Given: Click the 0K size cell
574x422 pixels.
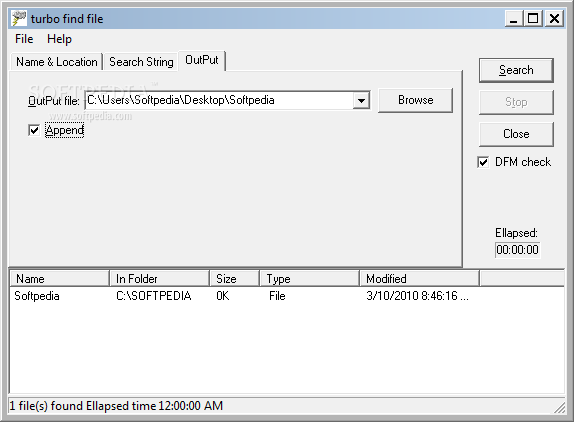Looking at the screenshot, I should [223, 296].
